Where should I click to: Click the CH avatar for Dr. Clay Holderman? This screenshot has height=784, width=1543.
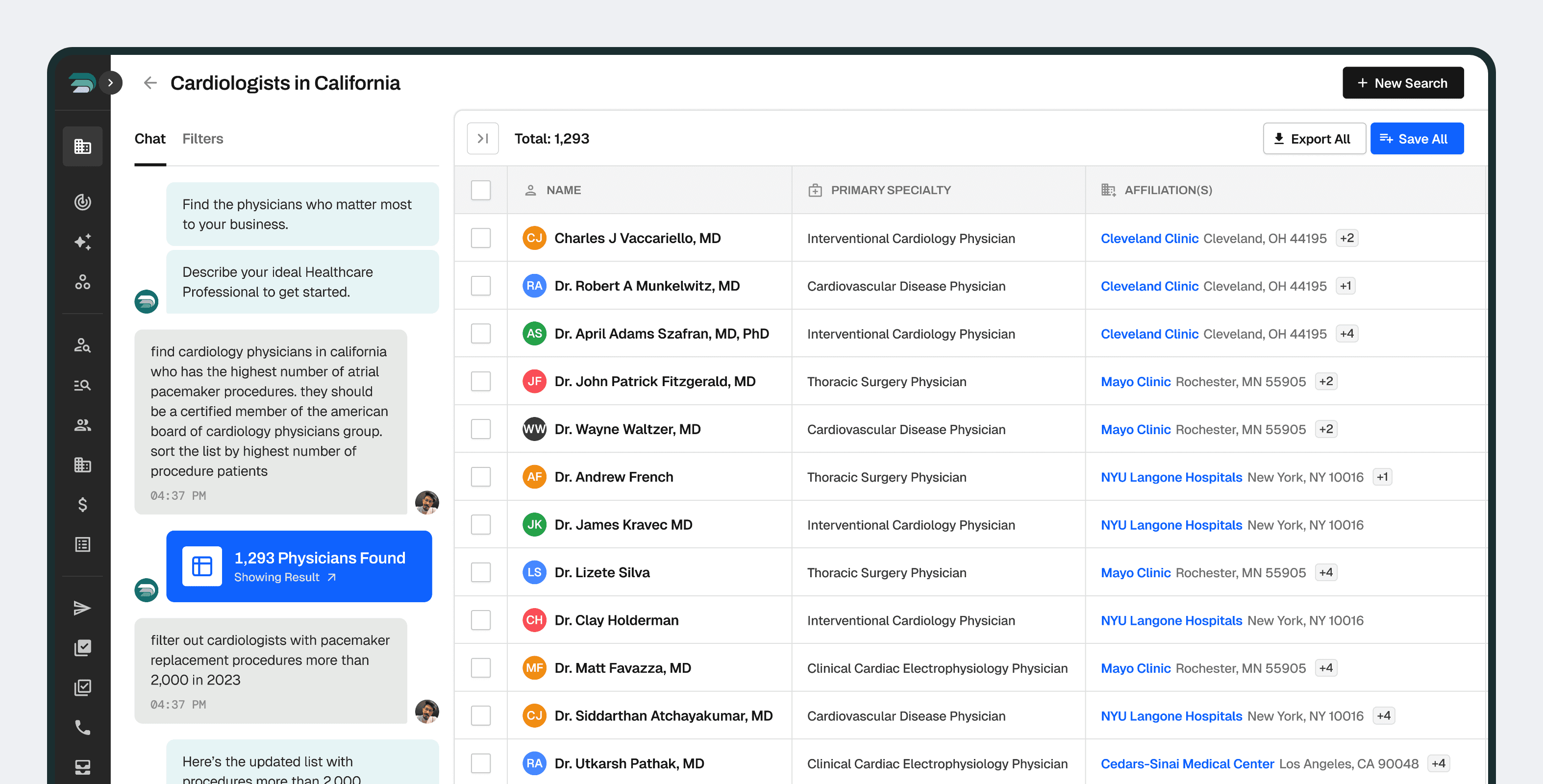tap(534, 620)
